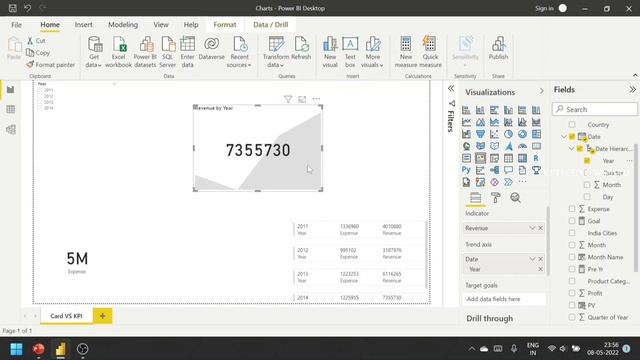Switch to Report view in sidebar

click(11, 90)
